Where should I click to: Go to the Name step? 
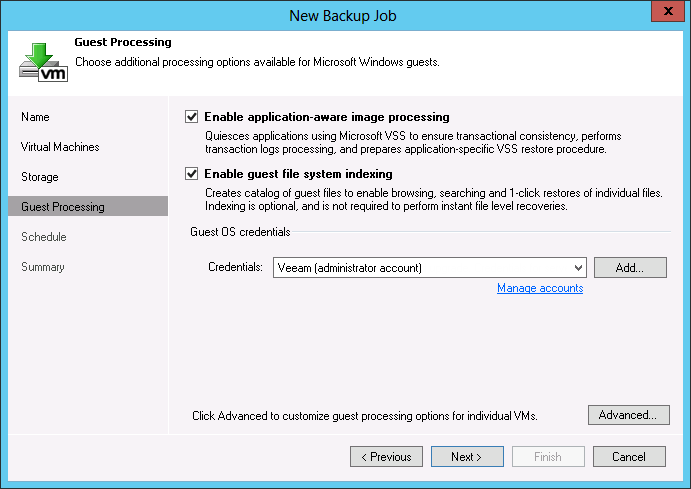(35, 117)
